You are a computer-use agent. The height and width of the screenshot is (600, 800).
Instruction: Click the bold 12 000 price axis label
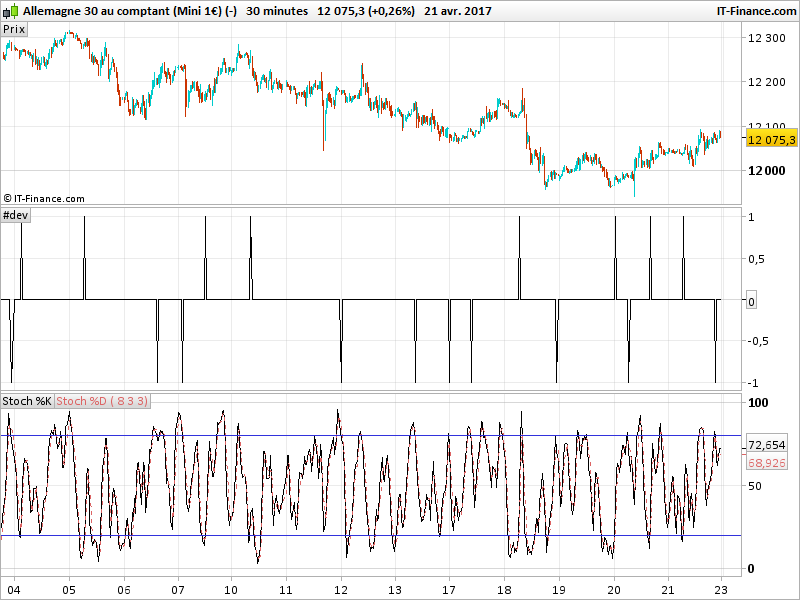tap(766, 171)
